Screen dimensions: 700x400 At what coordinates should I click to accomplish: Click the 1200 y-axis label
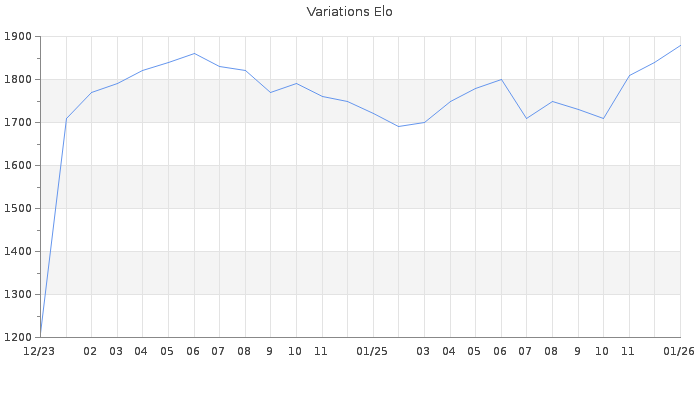tap(17, 338)
